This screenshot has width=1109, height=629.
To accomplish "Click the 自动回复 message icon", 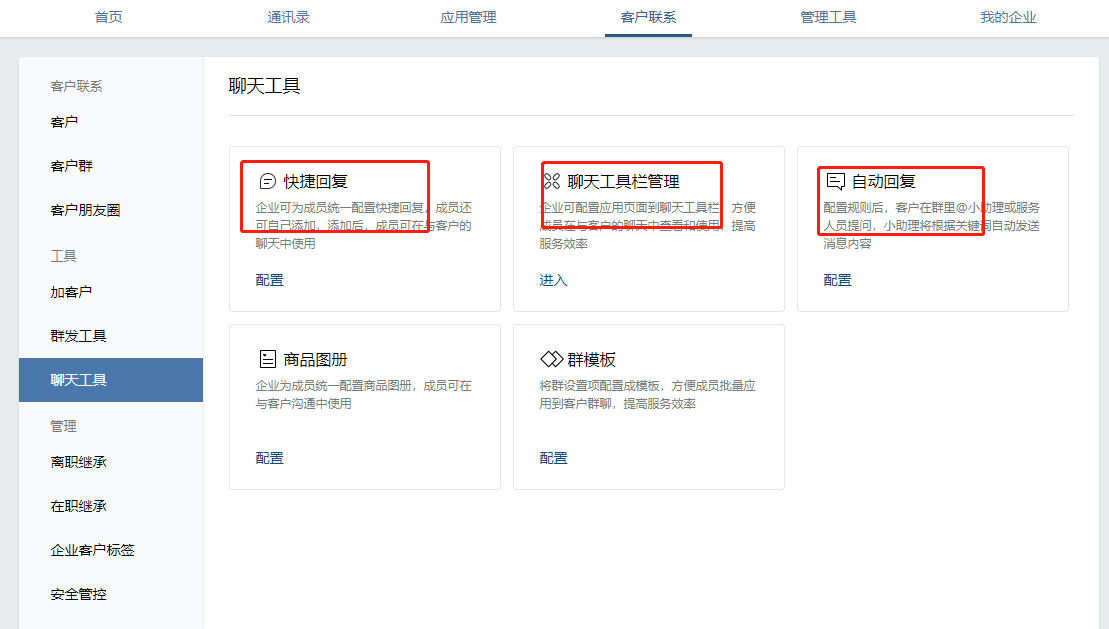I will [835, 181].
